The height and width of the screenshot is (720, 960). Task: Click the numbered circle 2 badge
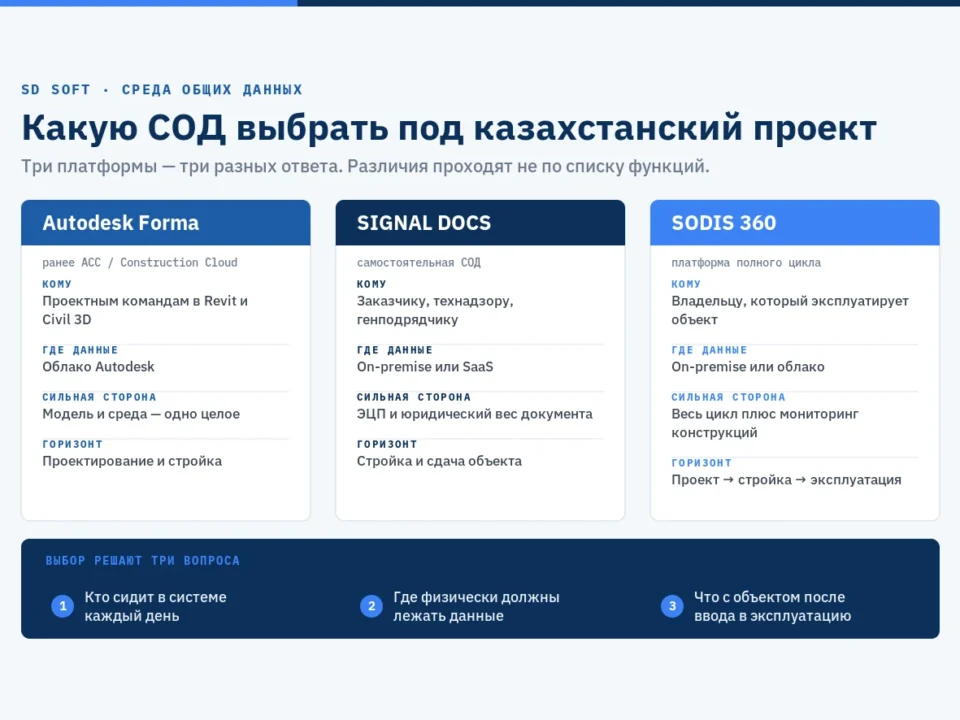tap(371, 606)
